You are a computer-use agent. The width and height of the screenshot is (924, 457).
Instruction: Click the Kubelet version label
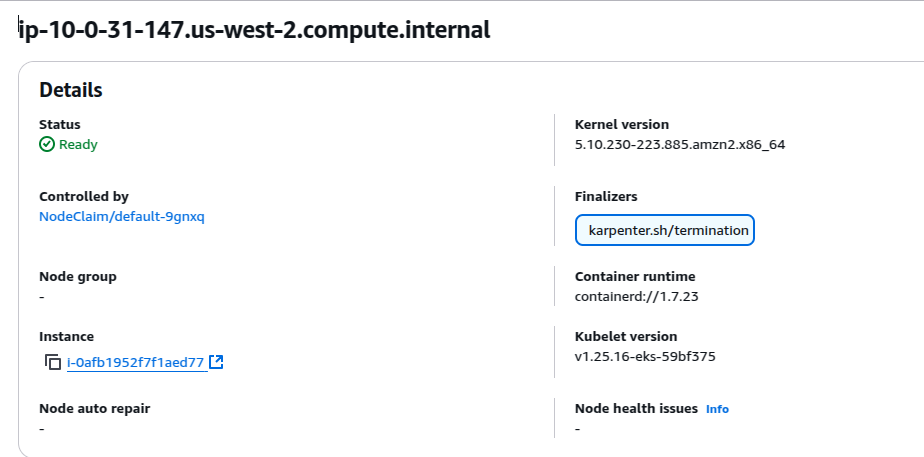pos(626,337)
